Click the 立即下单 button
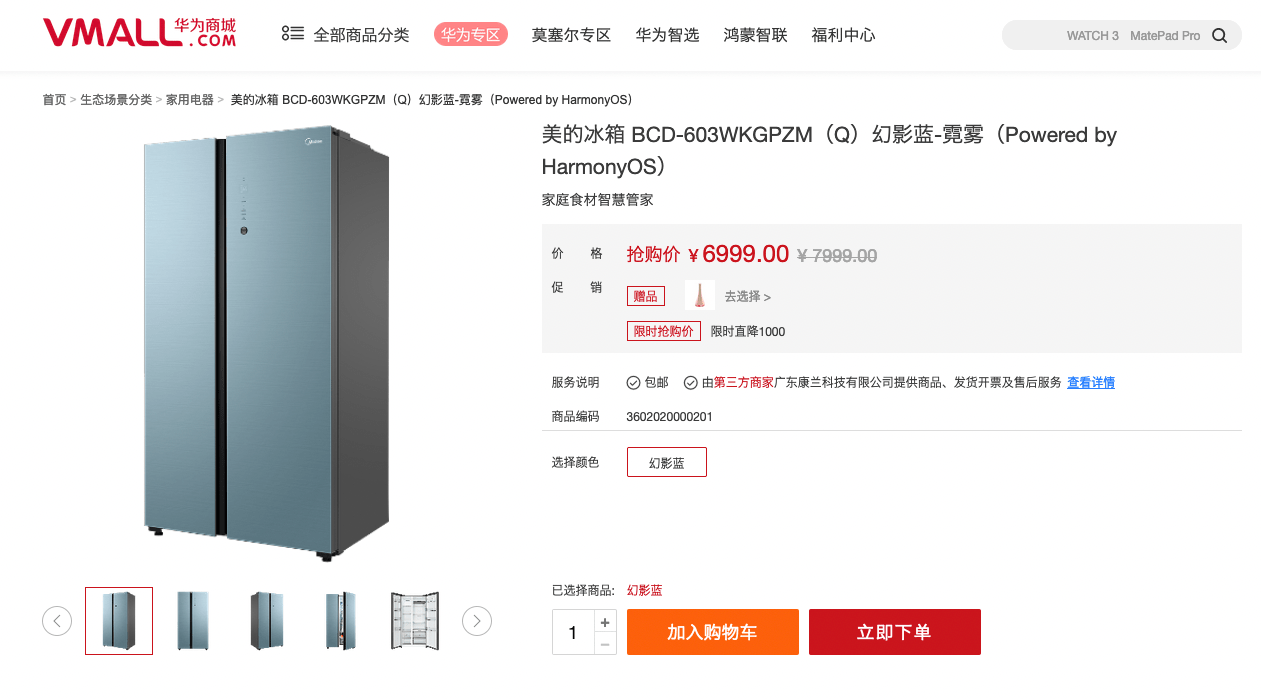This screenshot has width=1261, height=699. (895, 632)
